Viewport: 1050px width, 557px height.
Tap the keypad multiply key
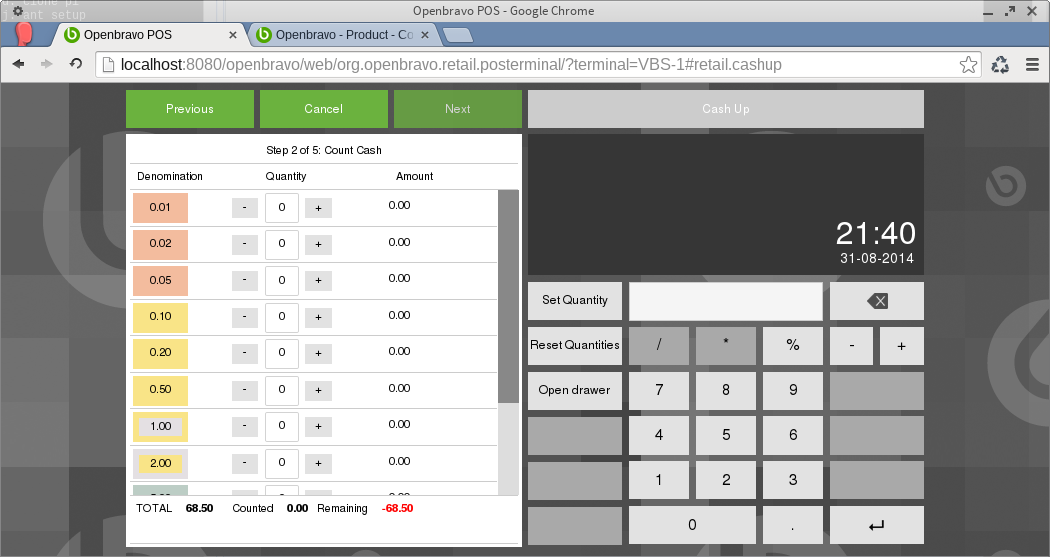pyautogui.click(x=726, y=345)
